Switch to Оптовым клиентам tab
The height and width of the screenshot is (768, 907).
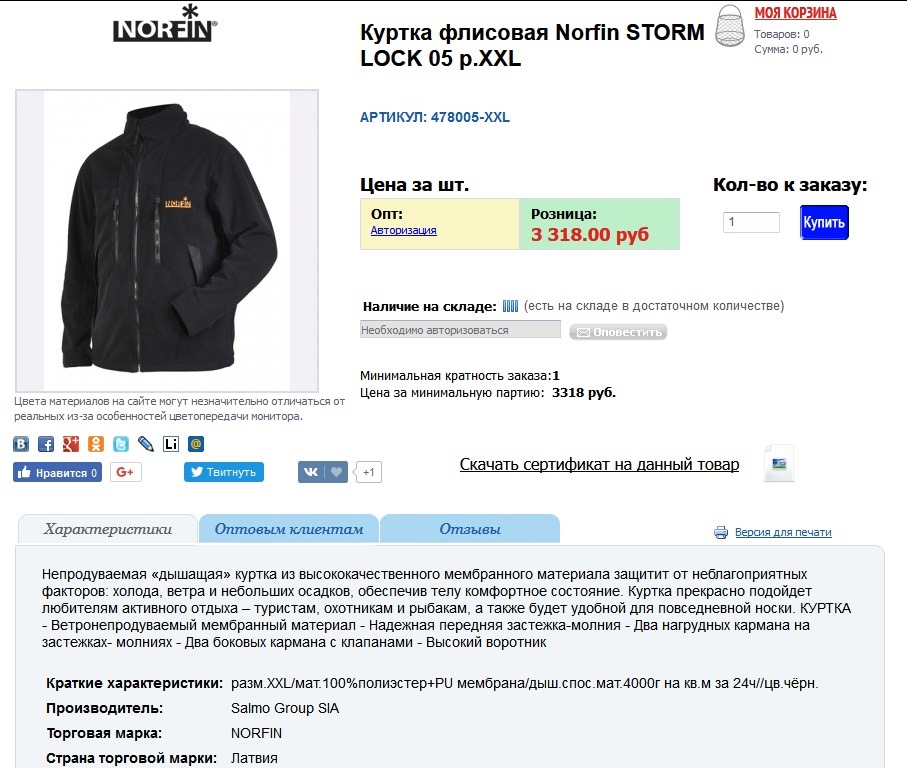click(x=289, y=529)
